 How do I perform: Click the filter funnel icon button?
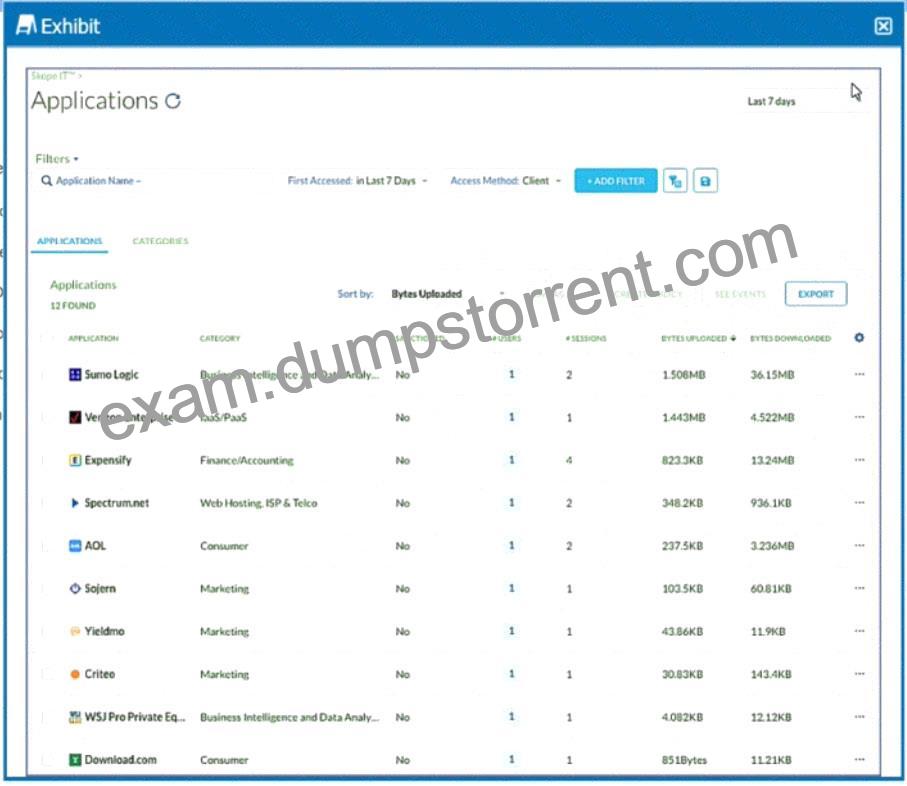pos(675,181)
